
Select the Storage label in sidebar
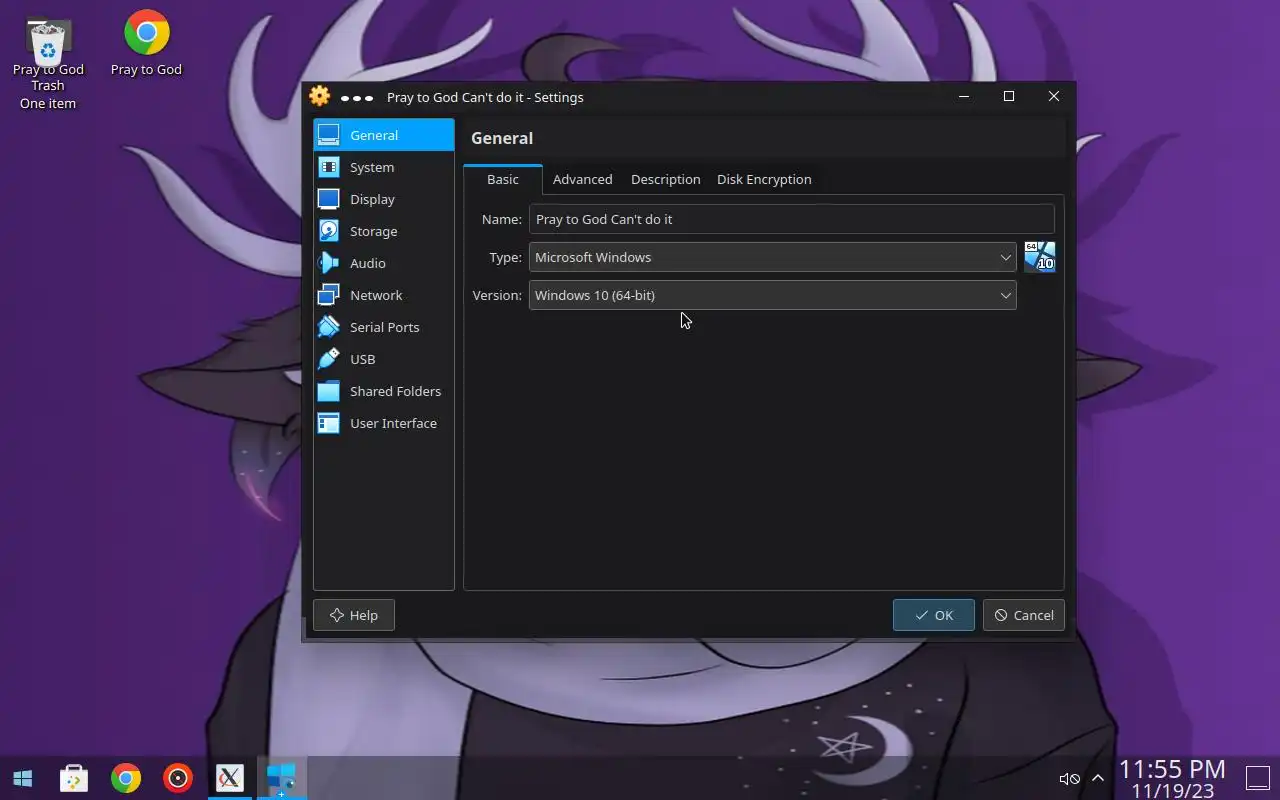373,231
